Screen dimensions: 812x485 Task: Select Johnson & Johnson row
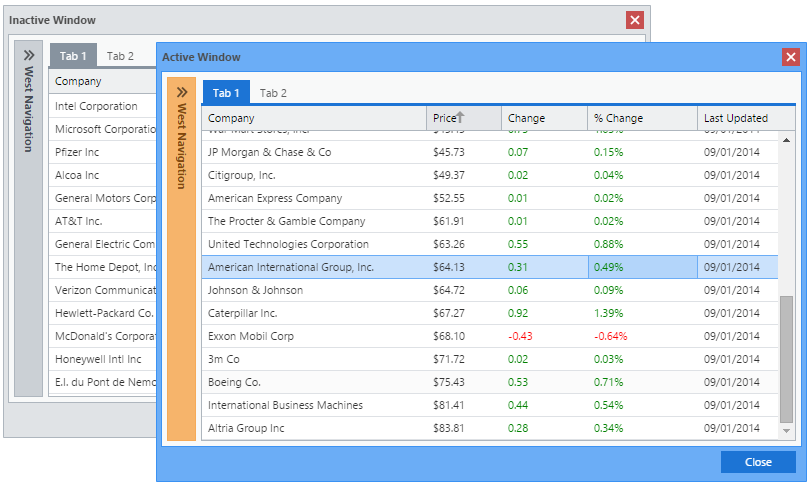pos(490,290)
